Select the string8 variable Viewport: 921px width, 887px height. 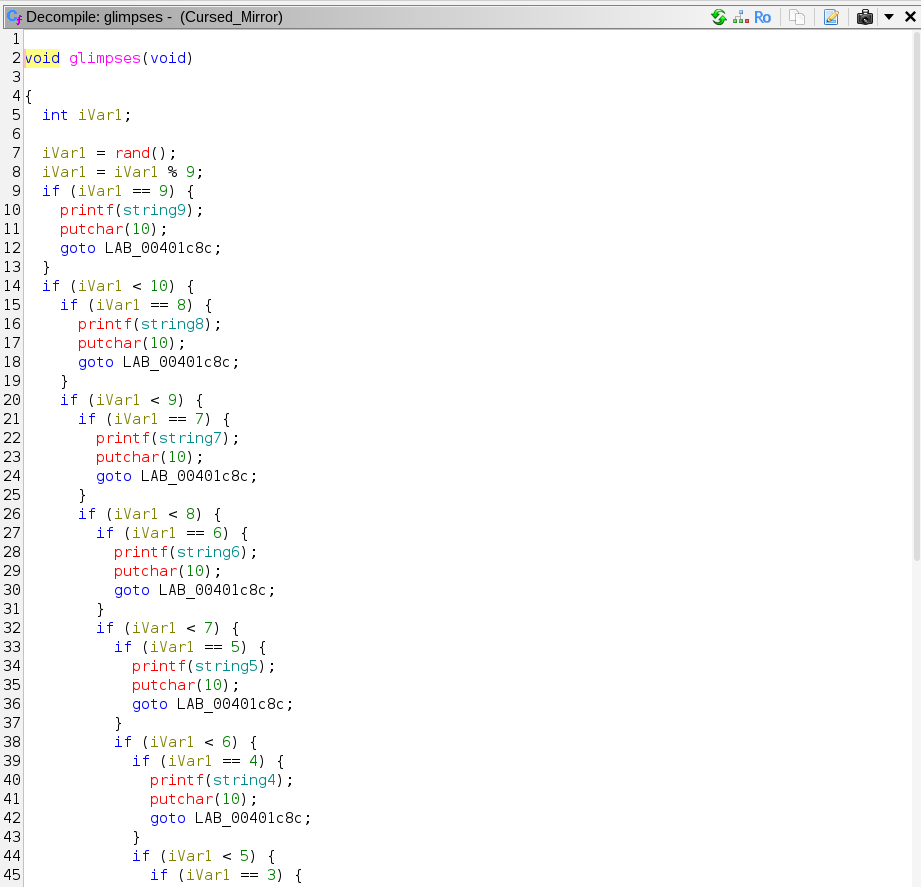(172, 324)
